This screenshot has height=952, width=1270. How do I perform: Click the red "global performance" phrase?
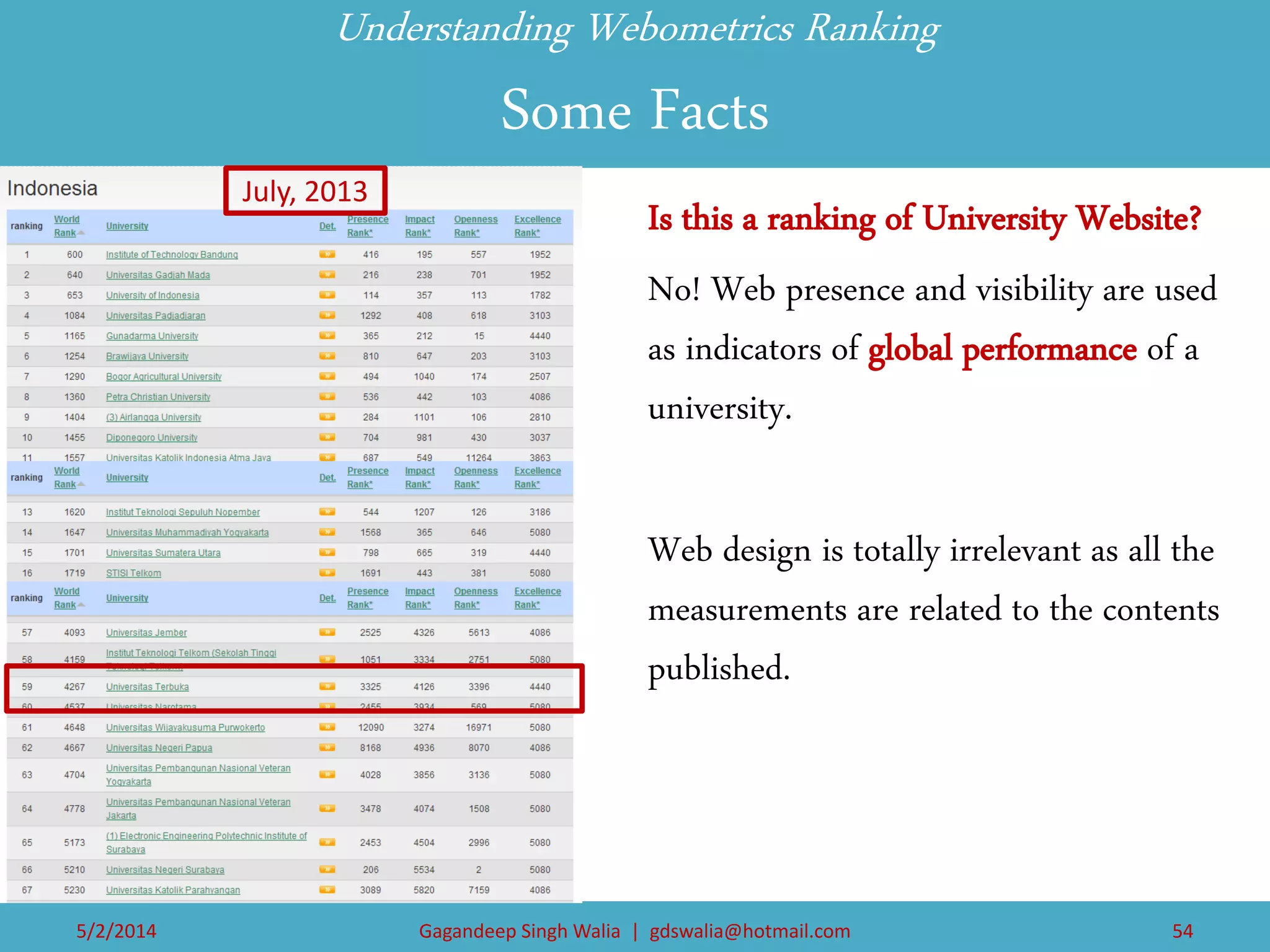(1002, 349)
